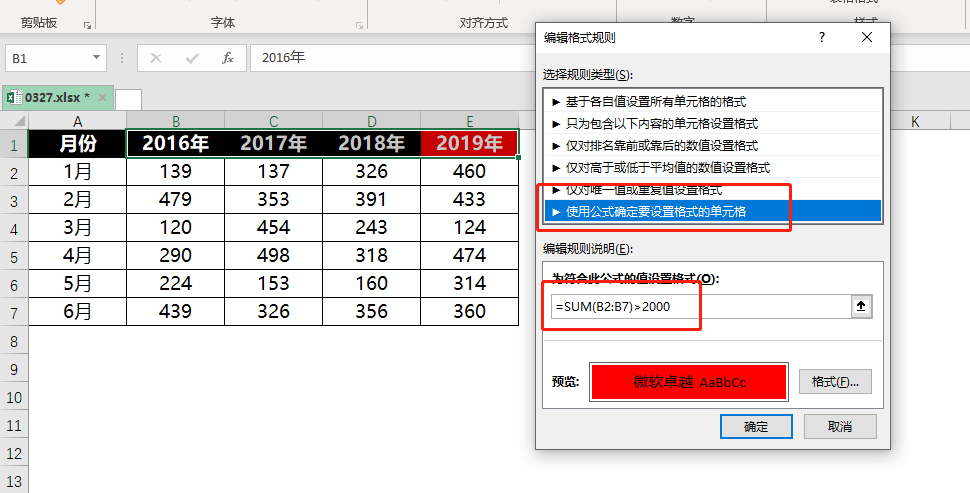
Task: Click the formula bar confirm checkmark icon
Action: coord(192,58)
